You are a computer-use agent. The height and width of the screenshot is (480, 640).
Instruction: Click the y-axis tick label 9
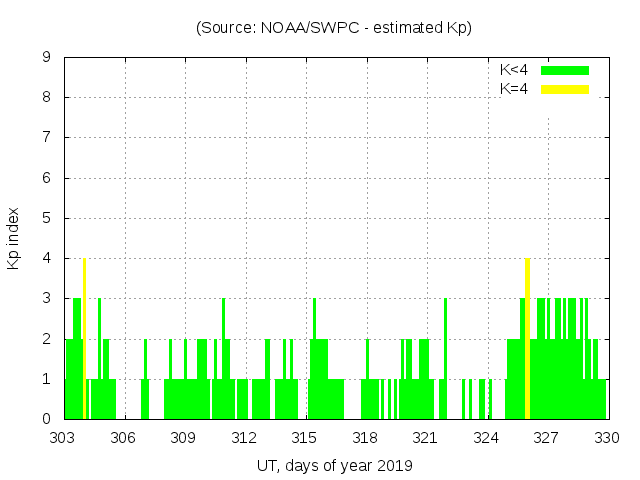tap(46, 58)
